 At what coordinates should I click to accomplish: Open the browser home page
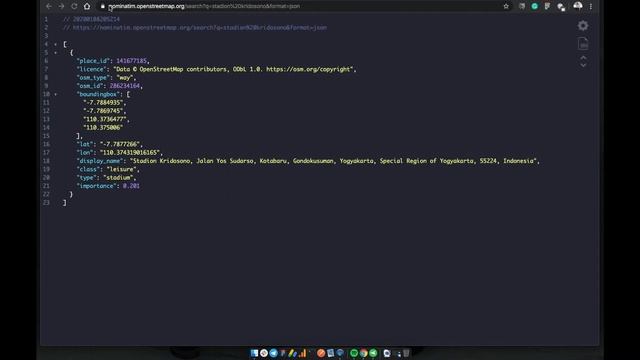click(x=87, y=6)
